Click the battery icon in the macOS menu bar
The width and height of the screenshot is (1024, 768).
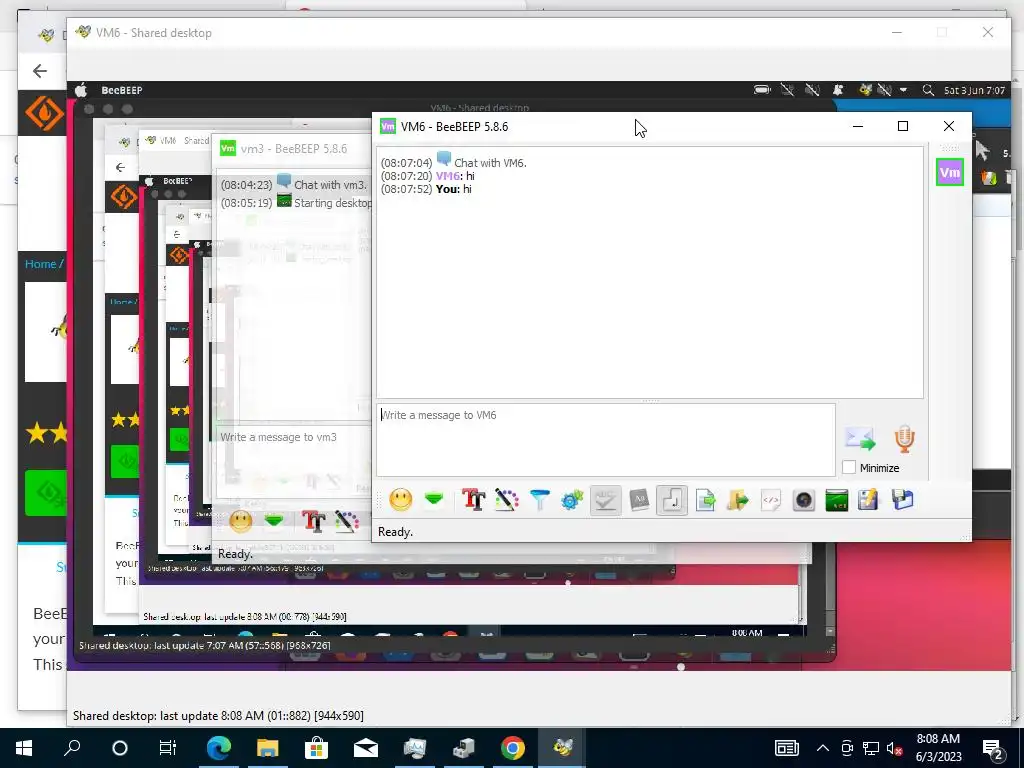coord(762,90)
